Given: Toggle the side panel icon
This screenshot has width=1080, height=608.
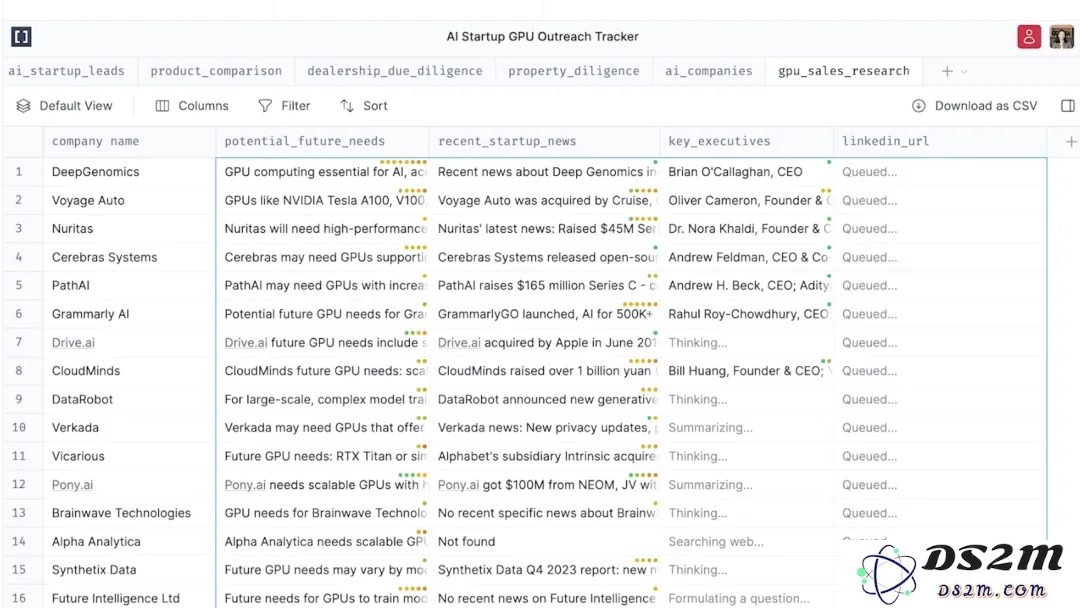Looking at the screenshot, I should [x=1068, y=105].
